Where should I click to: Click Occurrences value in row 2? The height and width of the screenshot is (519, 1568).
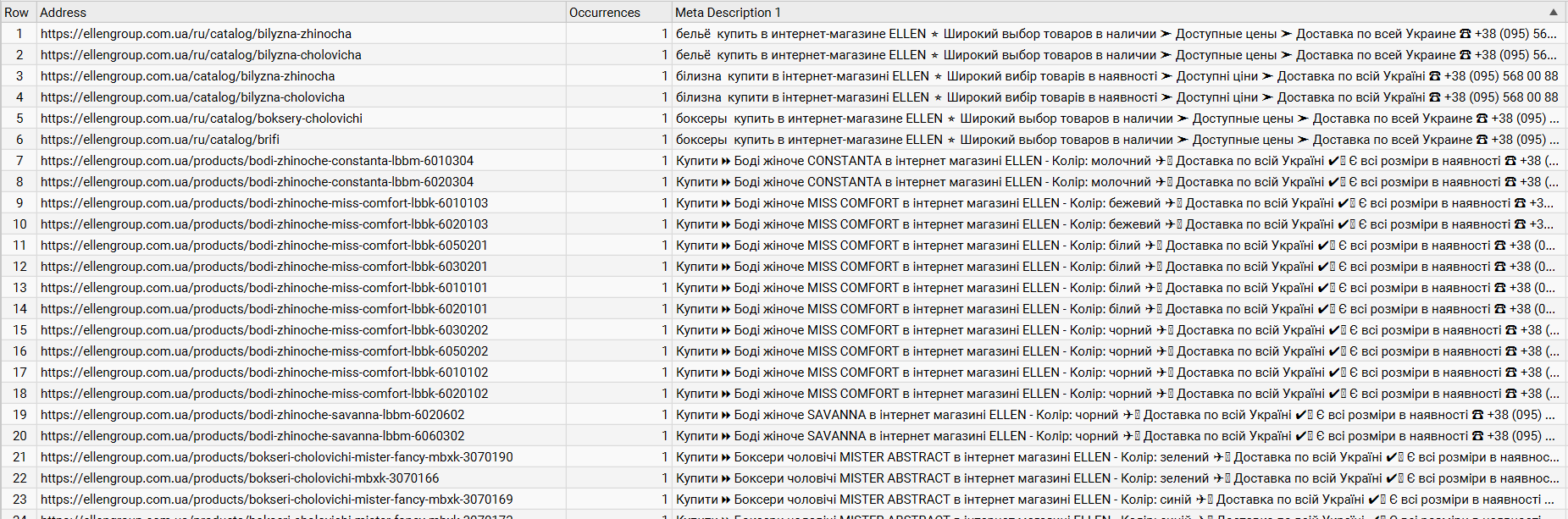(619, 55)
